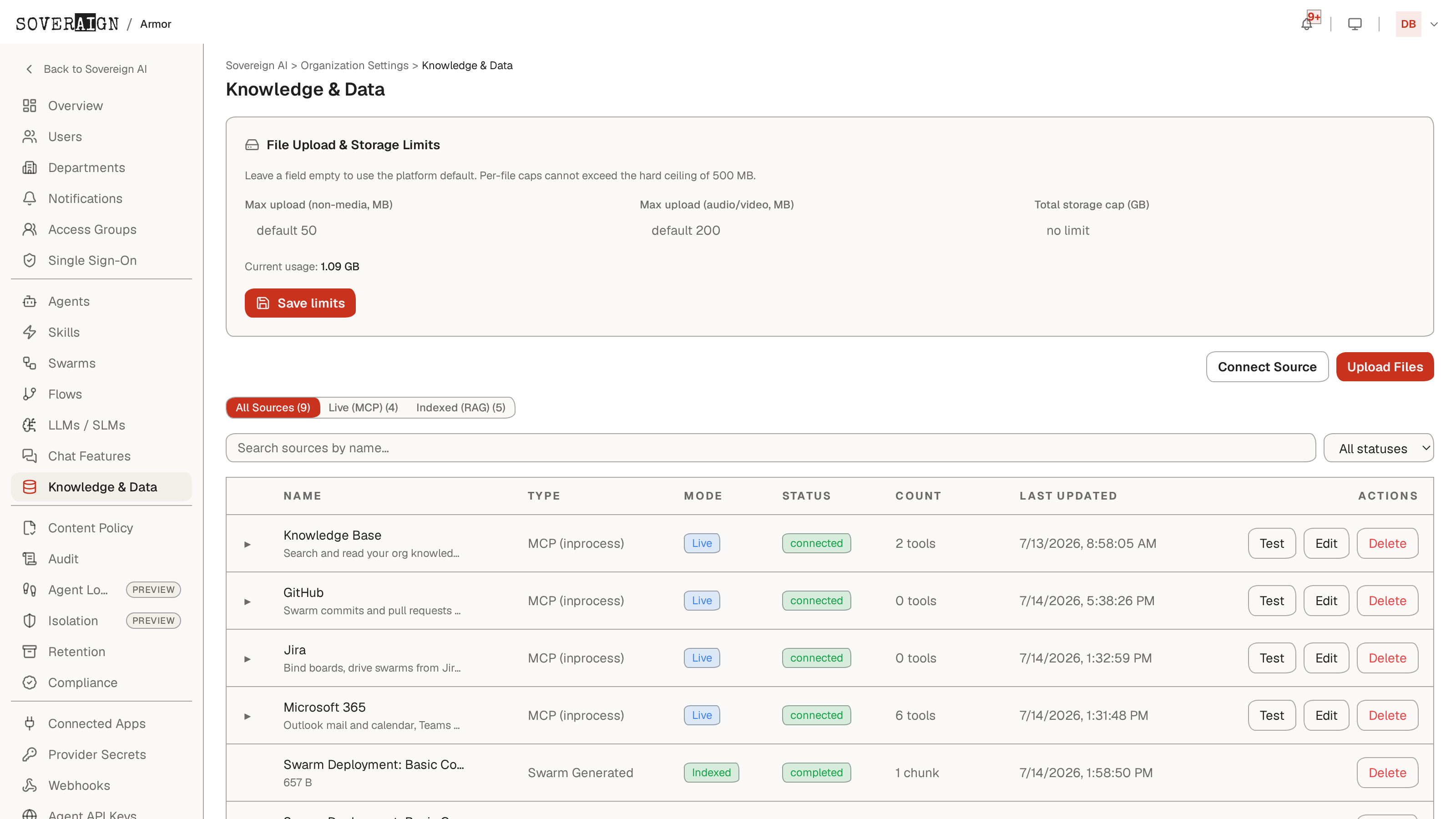1456x819 pixels.
Task: Expand the GitHub row
Action: pos(247,602)
